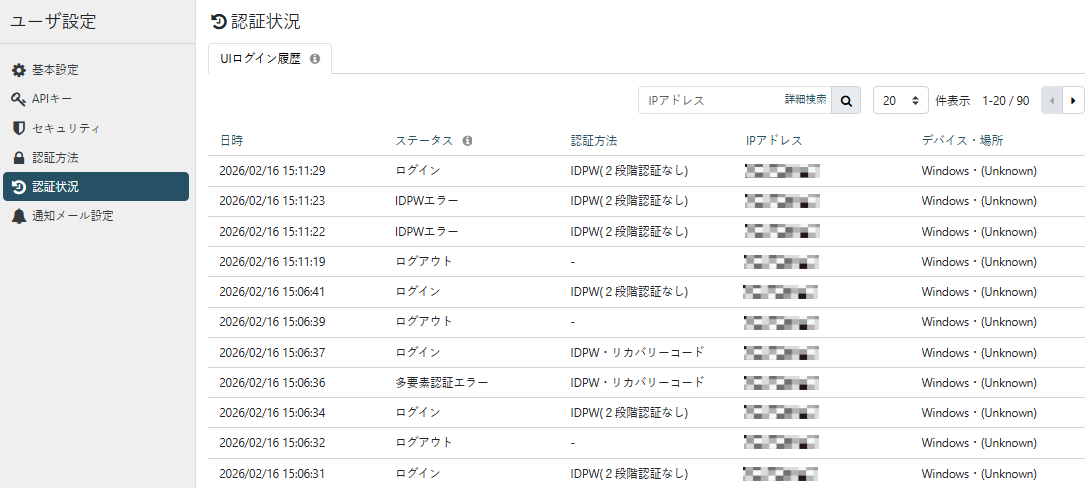Click the 日時 column header
The width and height of the screenshot is (1090, 488).
pos(231,141)
